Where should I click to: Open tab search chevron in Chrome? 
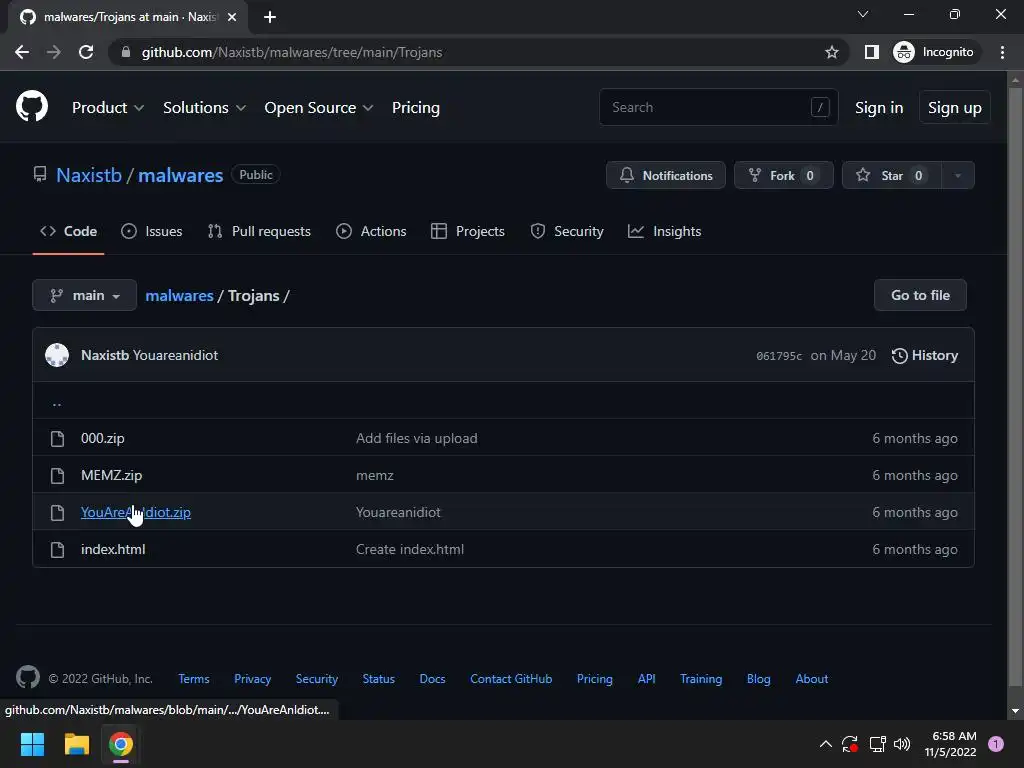[x=863, y=14]
